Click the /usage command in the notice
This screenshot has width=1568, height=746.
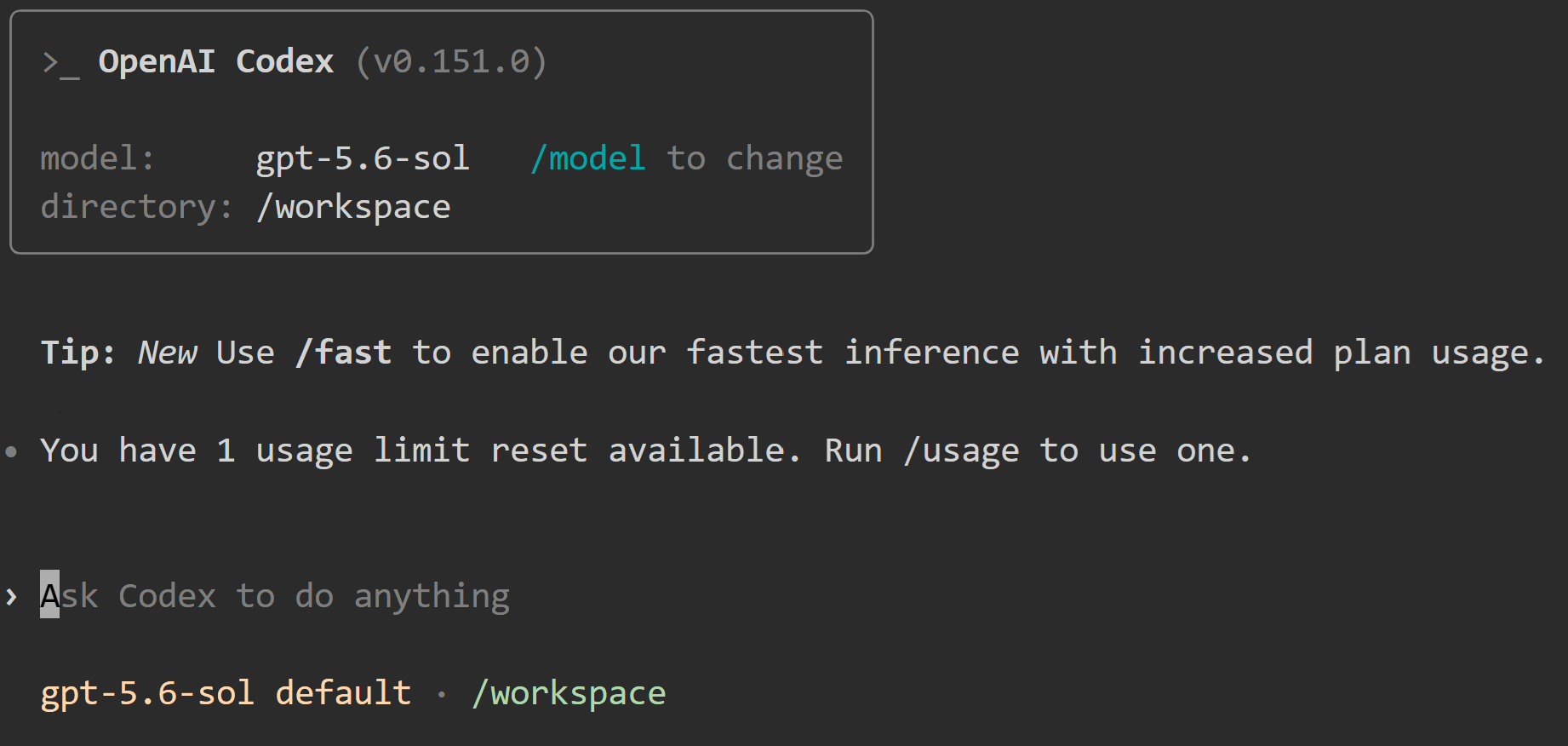point(961,450)
